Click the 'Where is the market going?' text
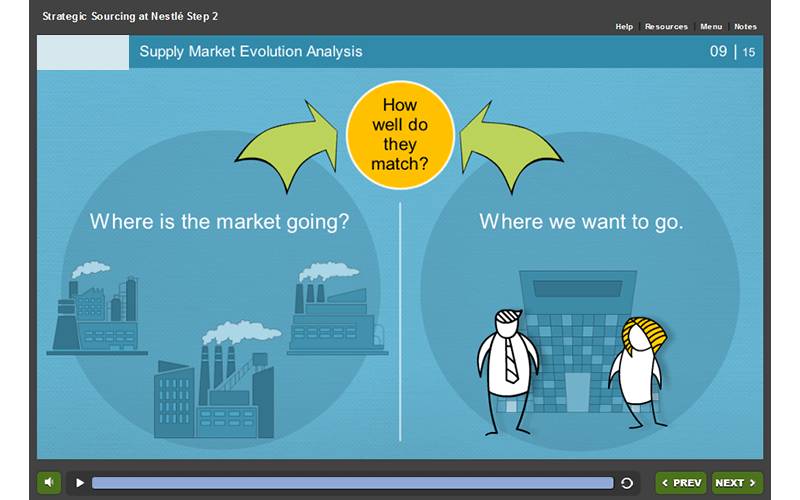800x500 pixels. click(220, 221)
